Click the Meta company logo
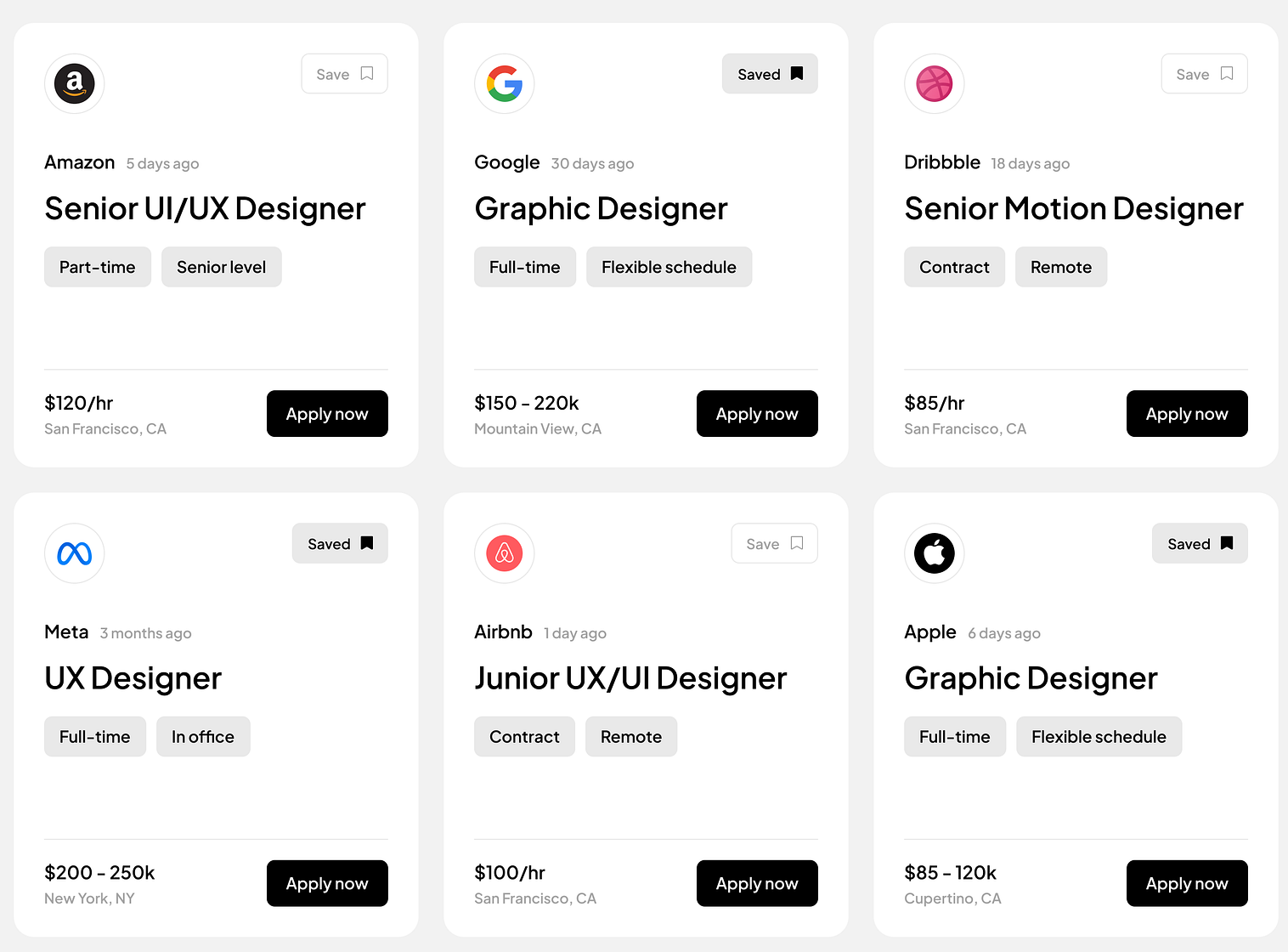The height and width of the screenshot is (952, 1288). pos(75,553)
